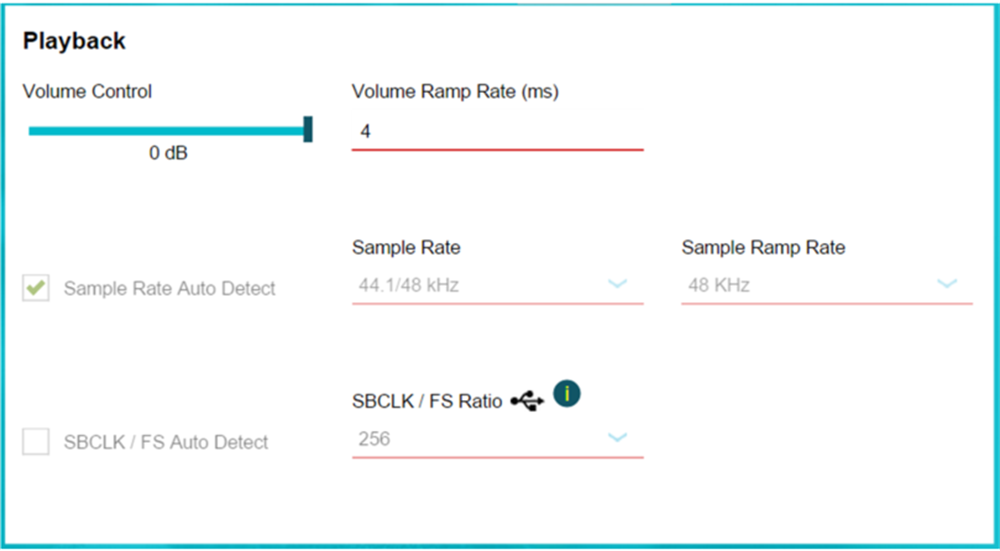This screenshot has width=1000, height=551.
Task: Click the Sample Ramp Rate chevron arrow
Action: (946, 285)
